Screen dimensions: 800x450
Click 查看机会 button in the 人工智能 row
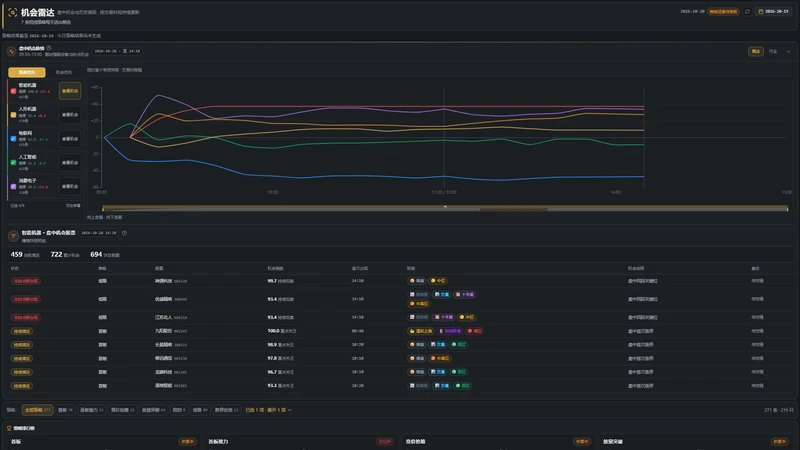(70, 162)
